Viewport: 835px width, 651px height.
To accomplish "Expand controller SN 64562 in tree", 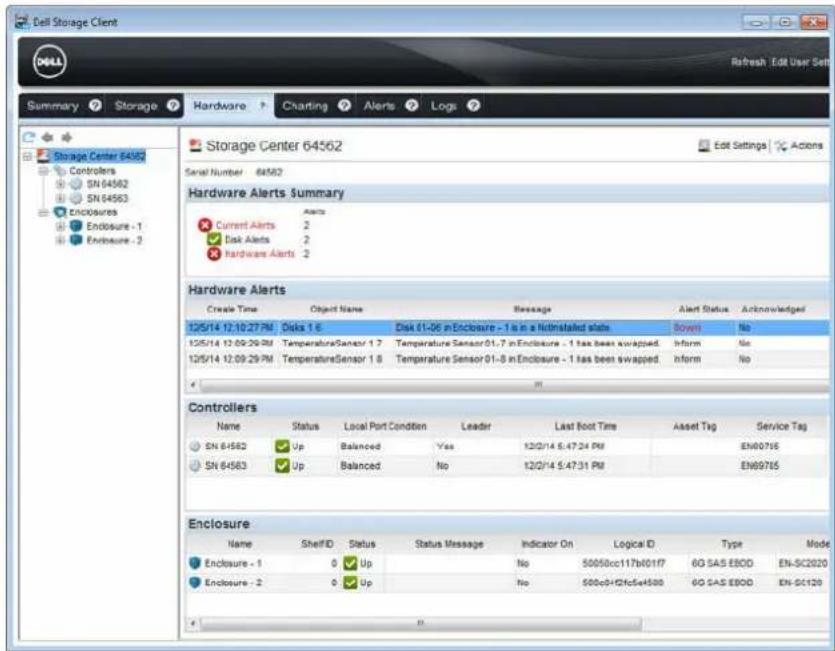I will point(60,184).
